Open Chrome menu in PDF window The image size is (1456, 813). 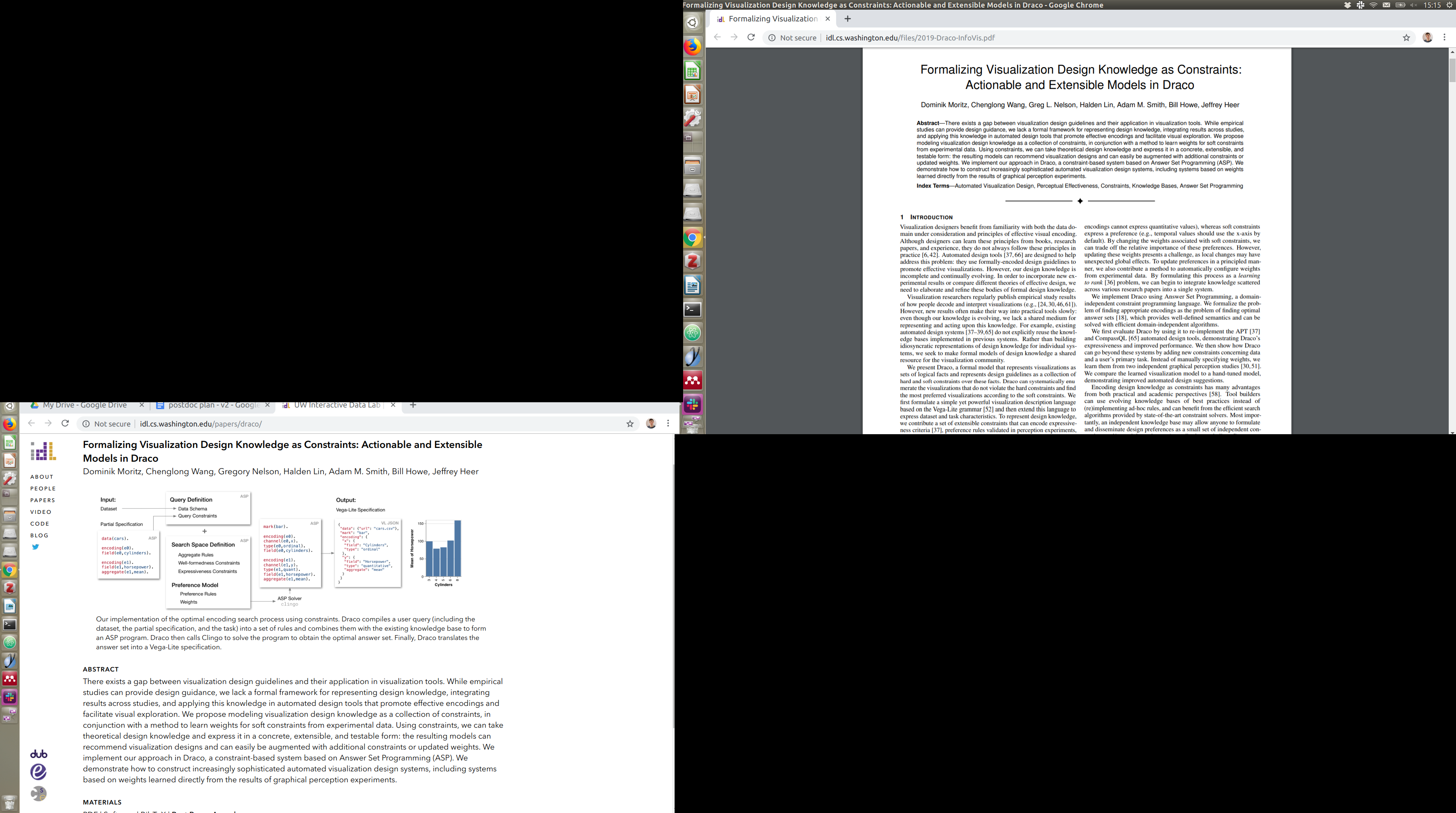click(x=1445, y=37)
